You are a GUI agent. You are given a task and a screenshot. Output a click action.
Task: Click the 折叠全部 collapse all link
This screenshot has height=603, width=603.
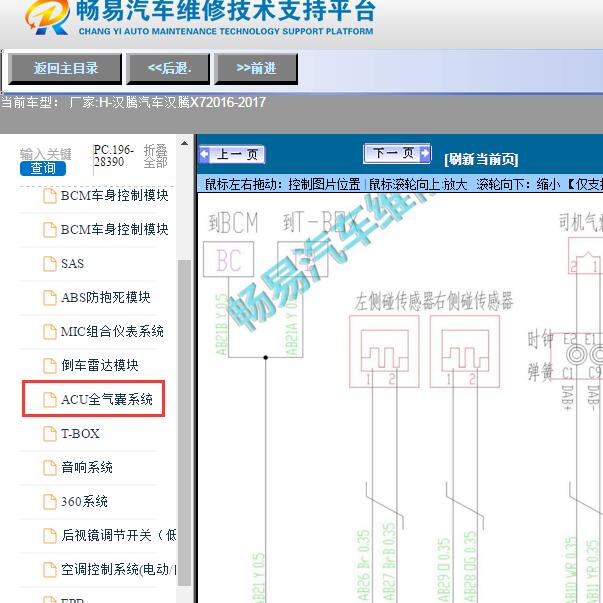pos(156,157)
